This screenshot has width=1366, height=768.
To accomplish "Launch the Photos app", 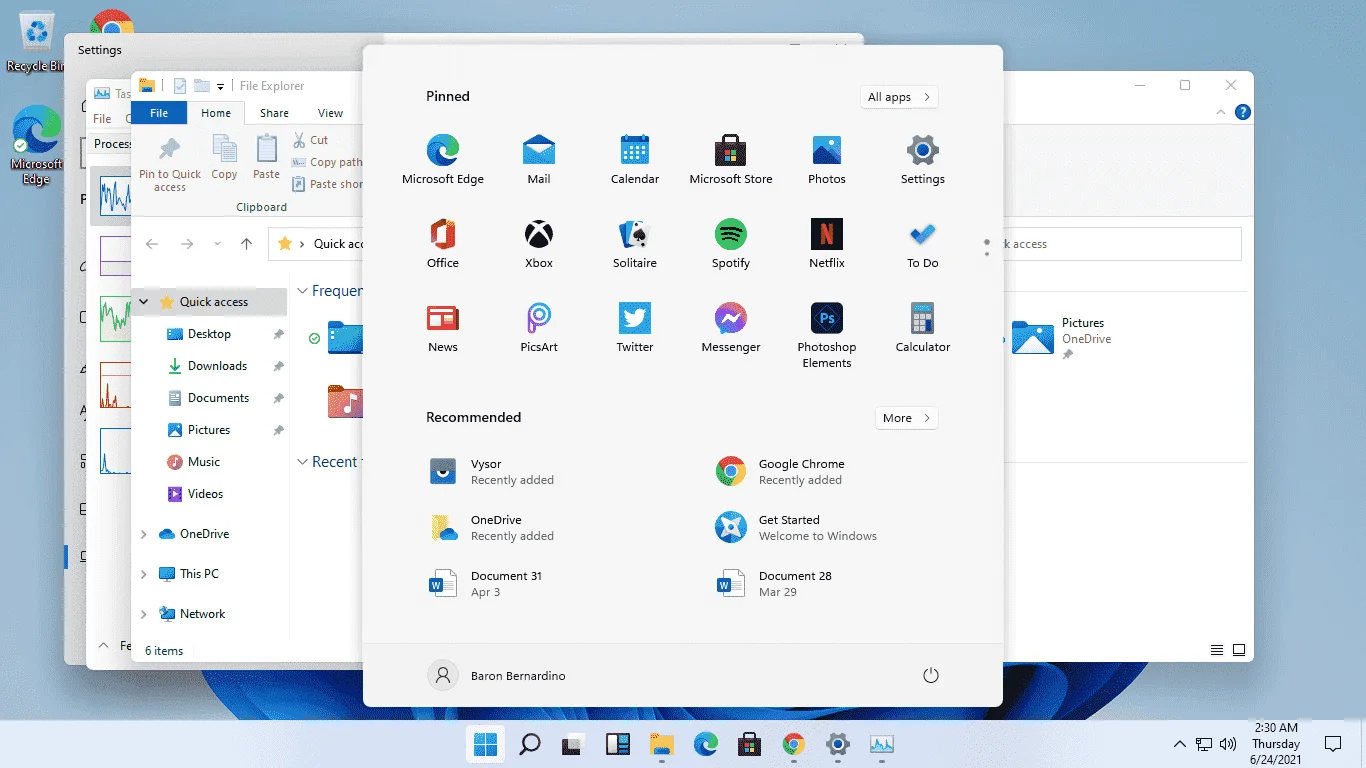I will [827, 160].
